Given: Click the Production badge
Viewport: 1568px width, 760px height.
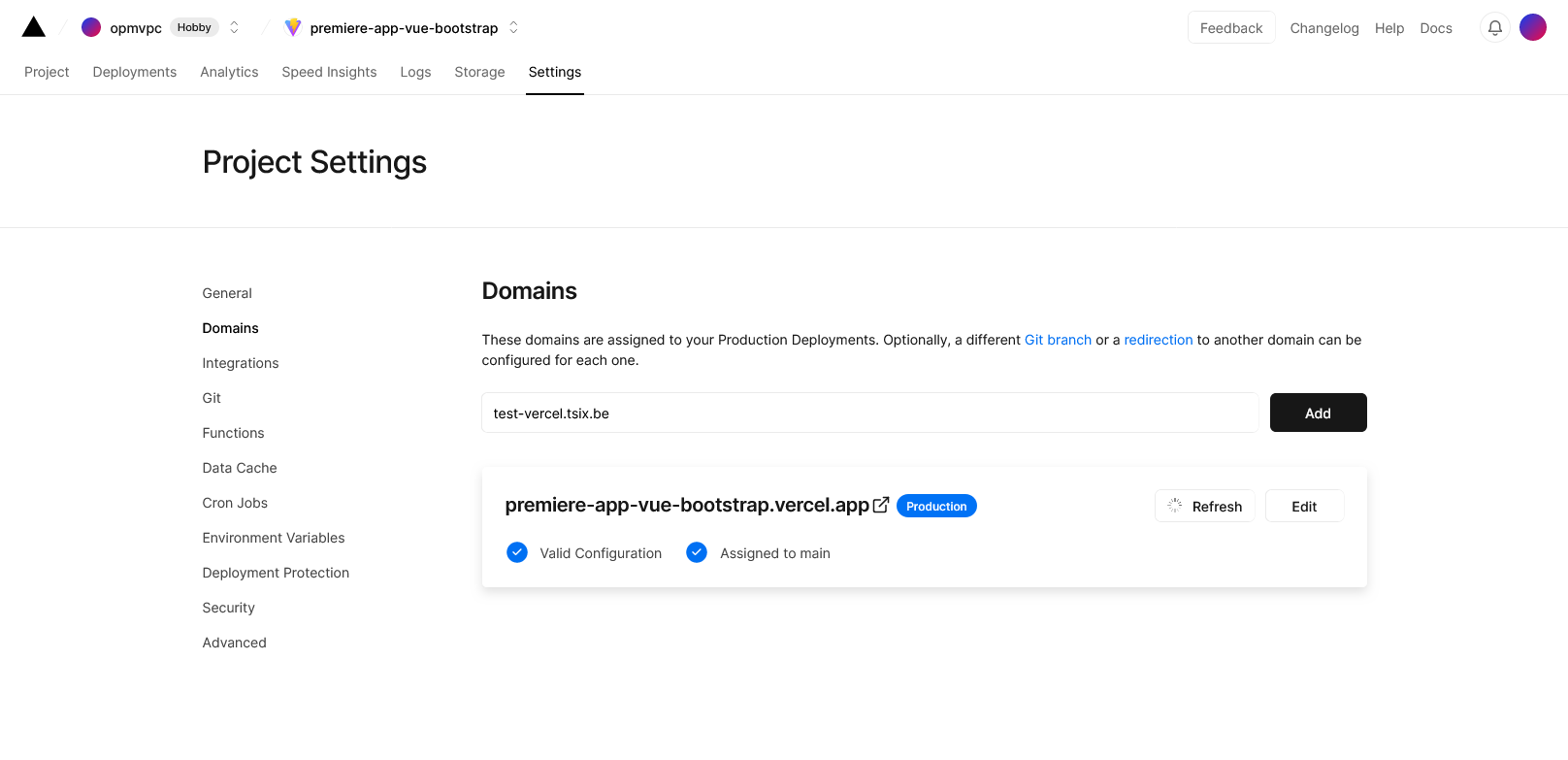Looking at the screenshot, I should tap(936, 506).
